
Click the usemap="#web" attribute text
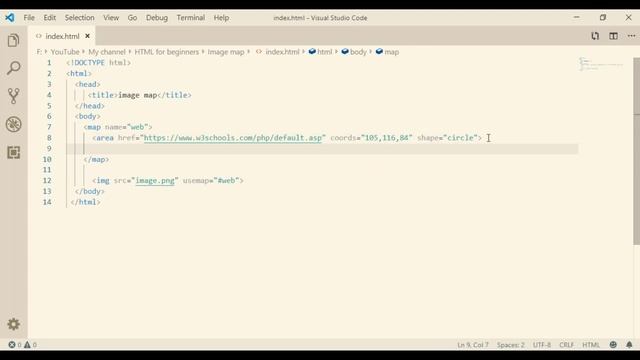tap(211, 180)
